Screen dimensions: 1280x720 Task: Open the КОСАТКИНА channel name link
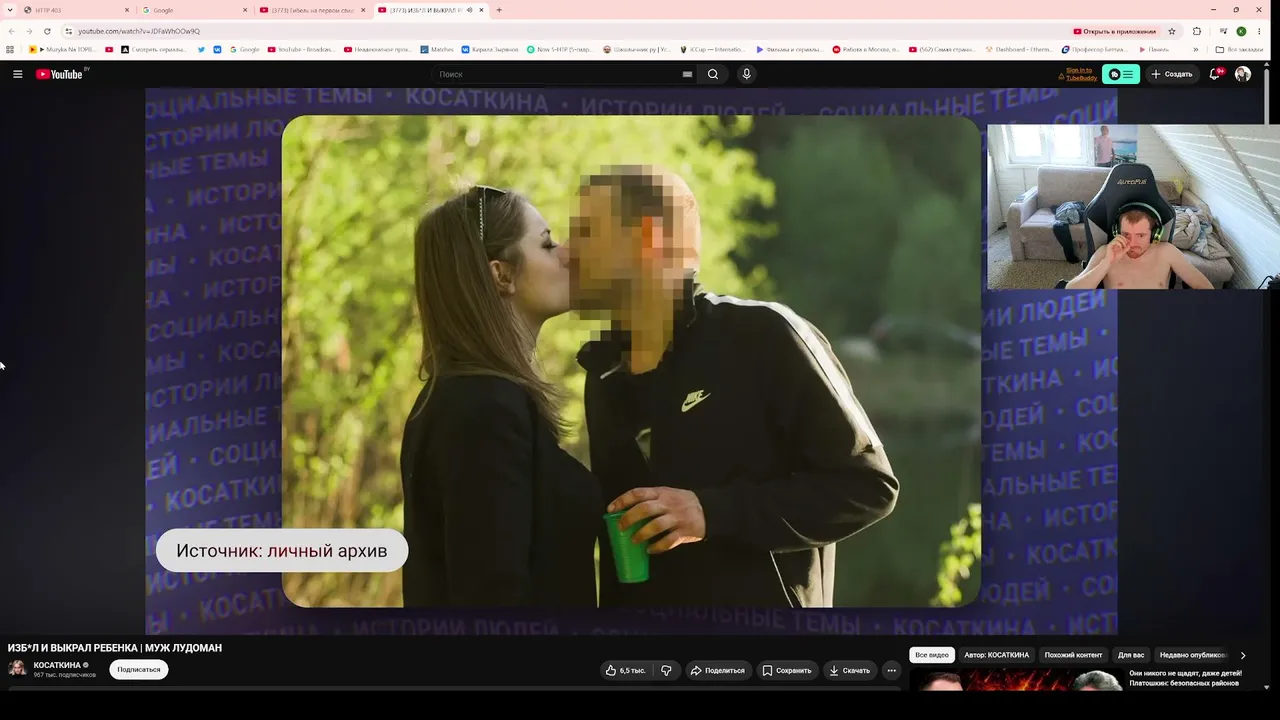coord(57,665)
